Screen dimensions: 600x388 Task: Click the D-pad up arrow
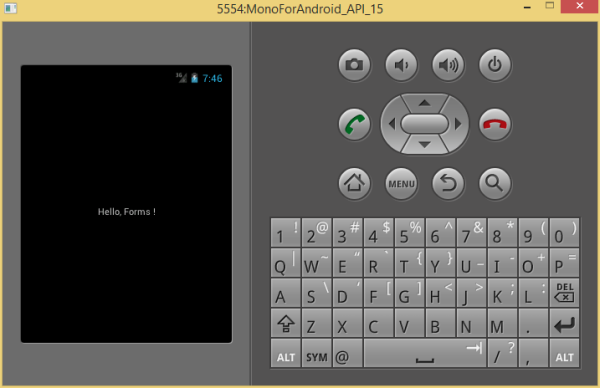click(x=424, y=103)
